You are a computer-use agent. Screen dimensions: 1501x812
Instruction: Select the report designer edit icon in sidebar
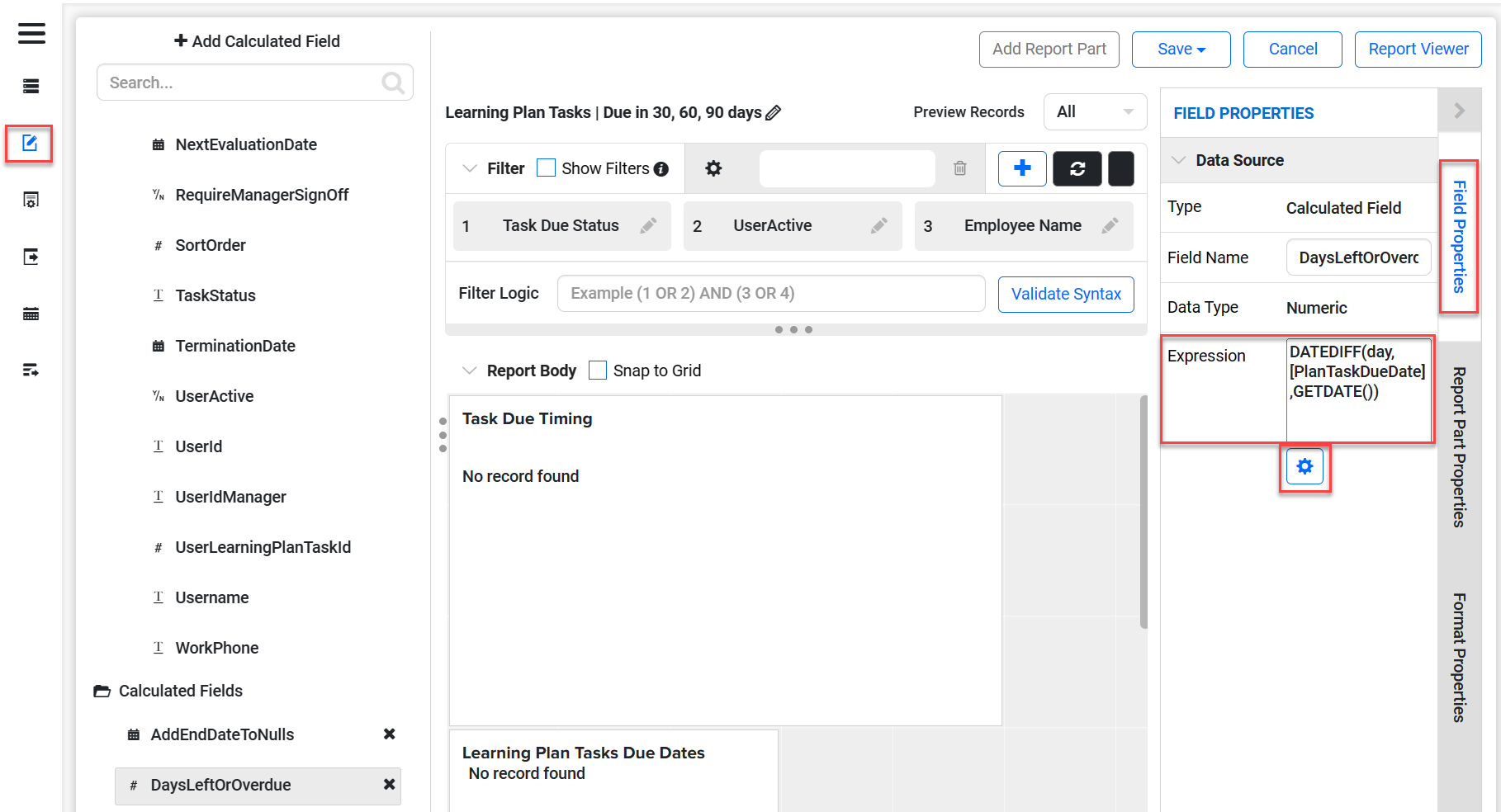tap(30, 144)
